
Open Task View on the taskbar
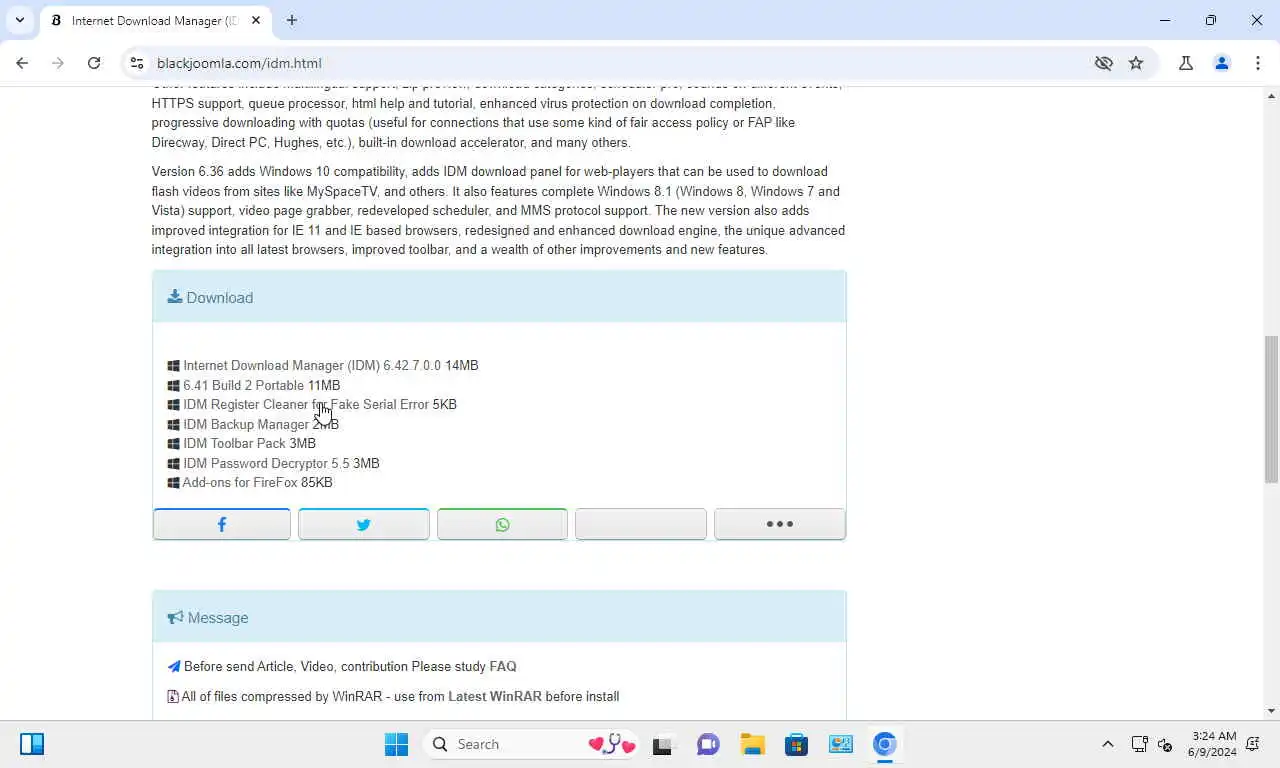pos(662,744)
